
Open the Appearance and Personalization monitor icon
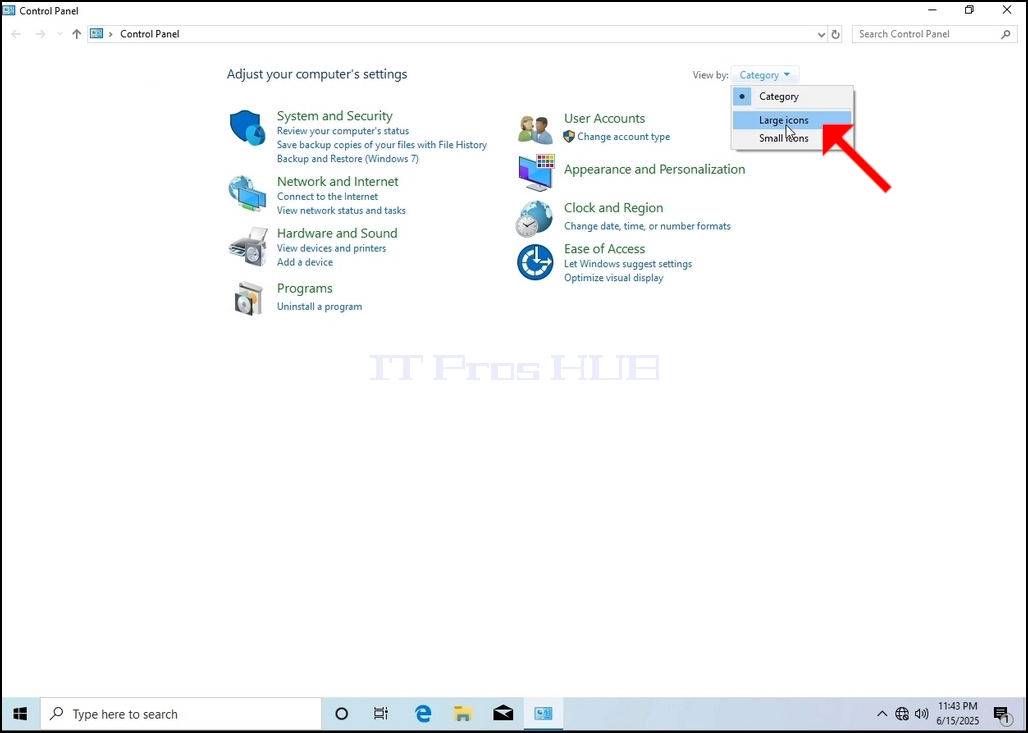pyautogui.click(x=536, y=172)
